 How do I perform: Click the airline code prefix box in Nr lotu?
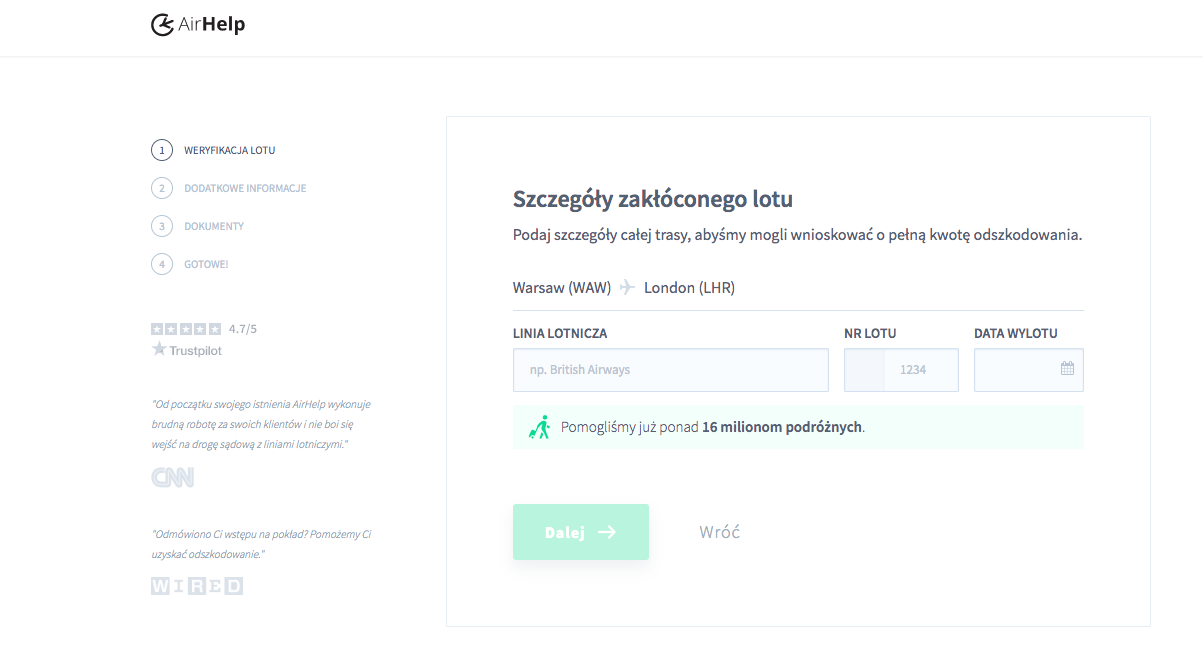865,370
